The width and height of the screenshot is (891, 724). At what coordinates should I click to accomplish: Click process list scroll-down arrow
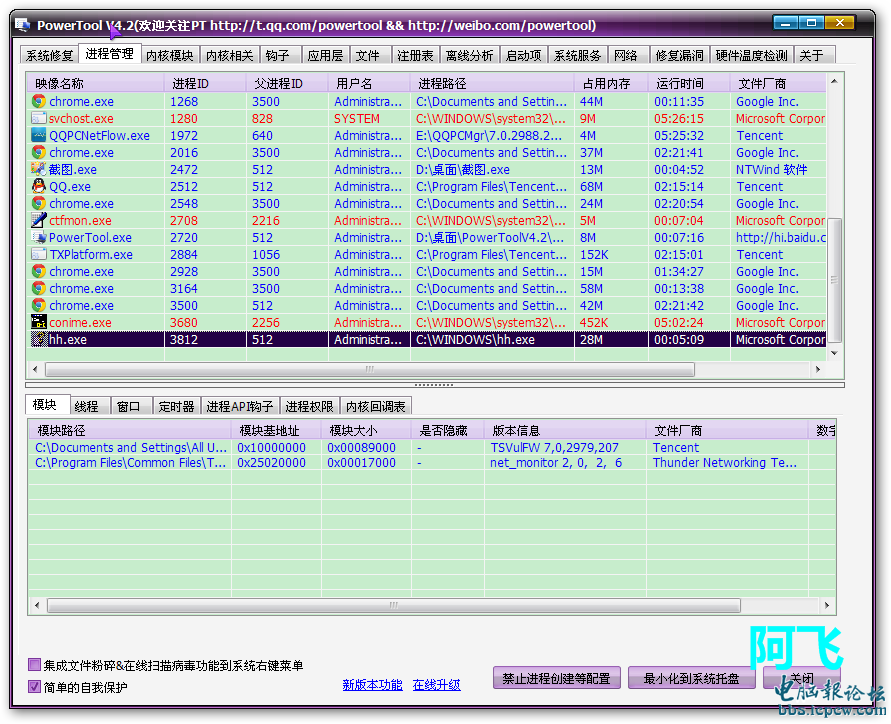[x=834, y=353]
